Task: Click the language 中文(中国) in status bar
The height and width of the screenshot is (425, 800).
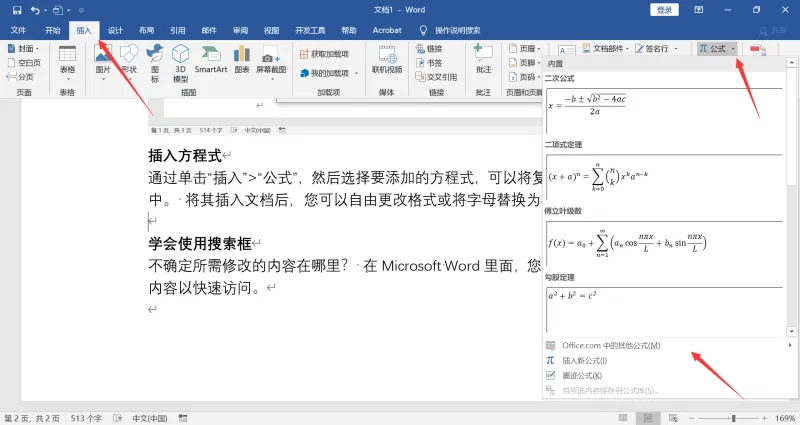Action: [149, 418]
